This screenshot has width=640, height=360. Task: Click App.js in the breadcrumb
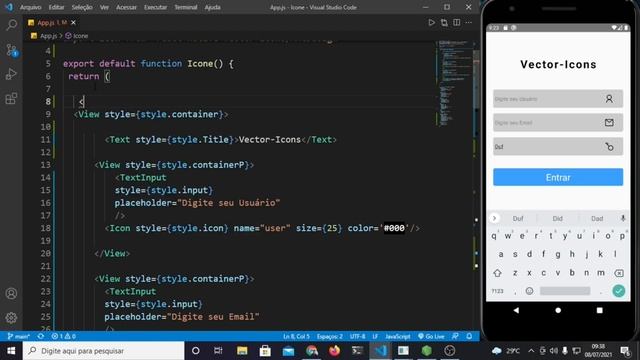48,36
